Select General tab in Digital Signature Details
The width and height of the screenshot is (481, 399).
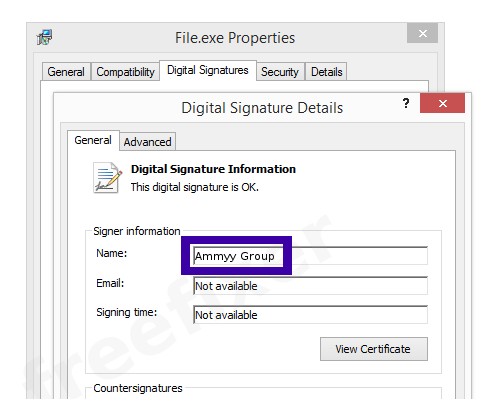pos(93,140)
